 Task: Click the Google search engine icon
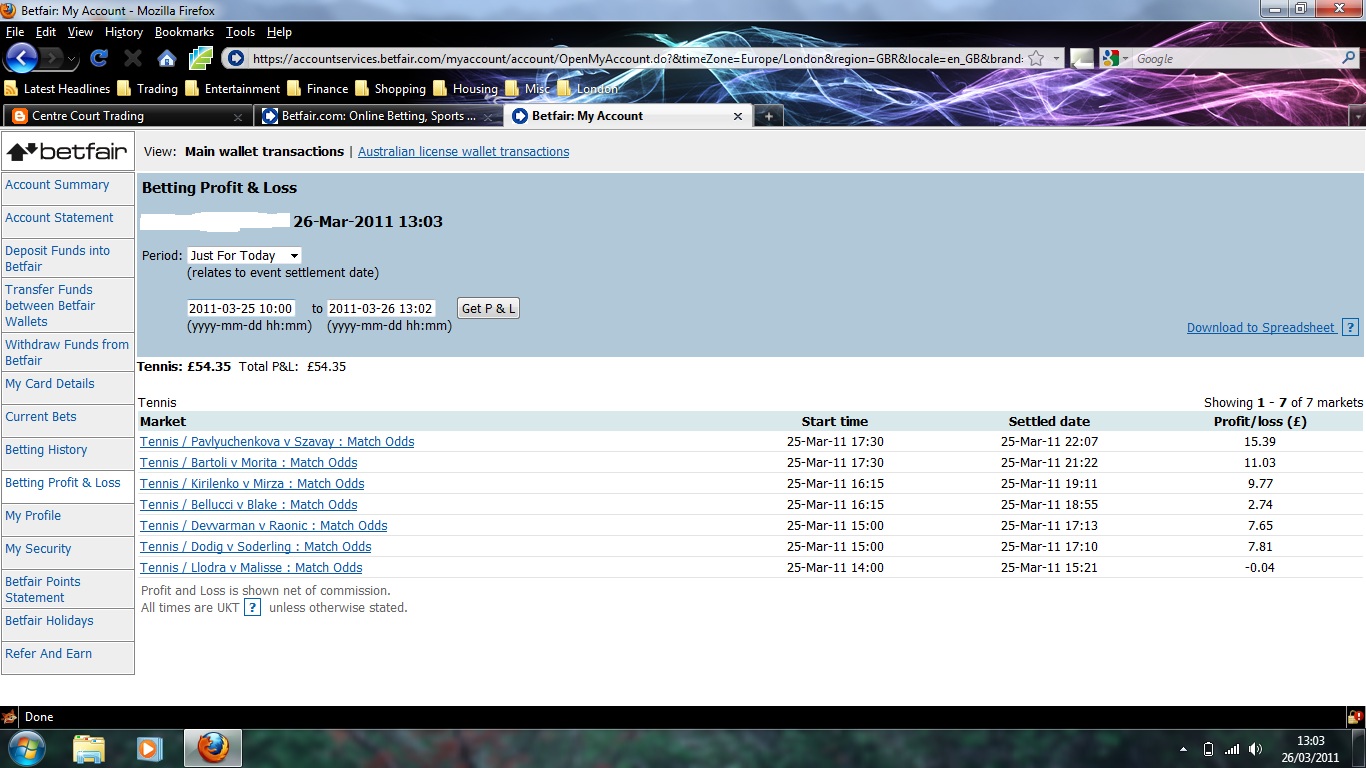1109,58
